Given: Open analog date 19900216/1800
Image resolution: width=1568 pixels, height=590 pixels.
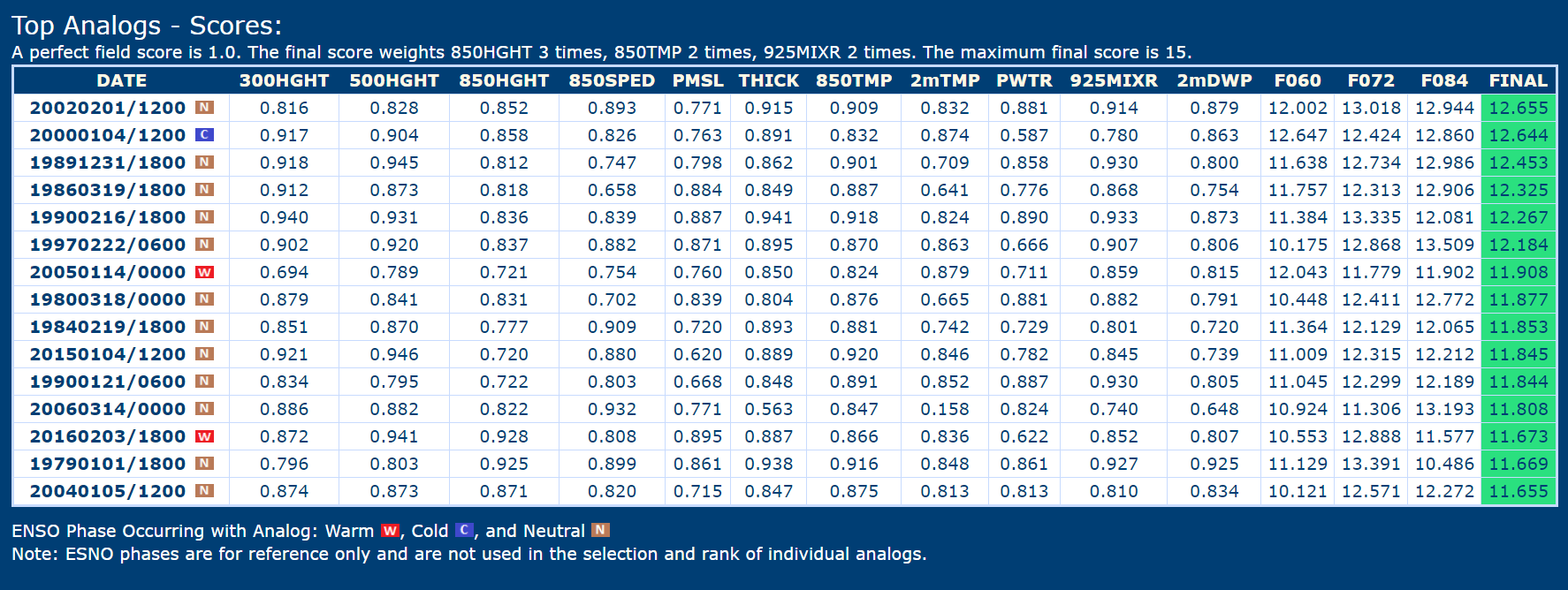Looking at the screenshot, I should 108,217.
